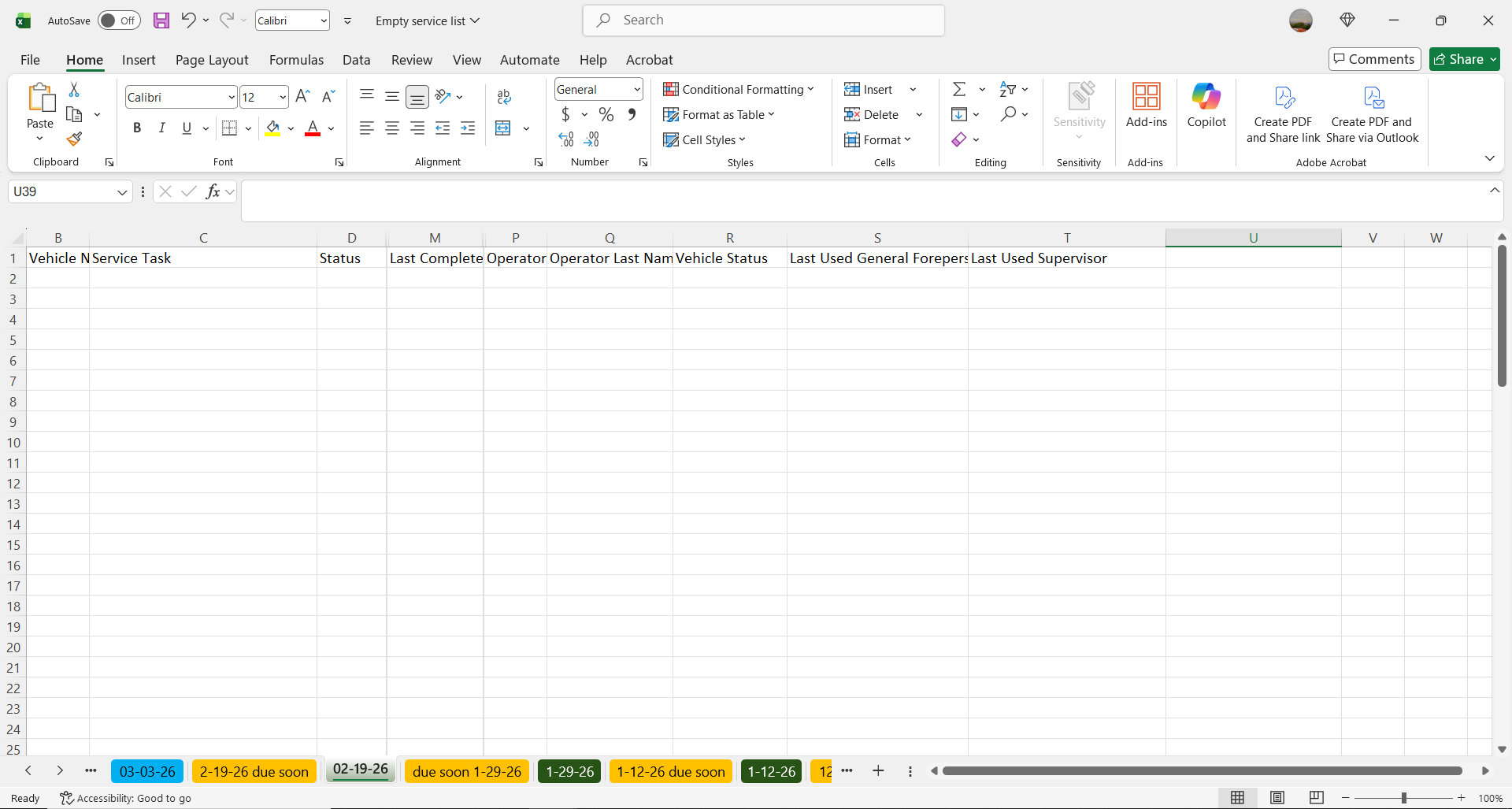The width and height of the screenshot is (1512, 809).
Task: Click the Wrap Text icon
Action: pyautogui.click(x=504, y=97)
